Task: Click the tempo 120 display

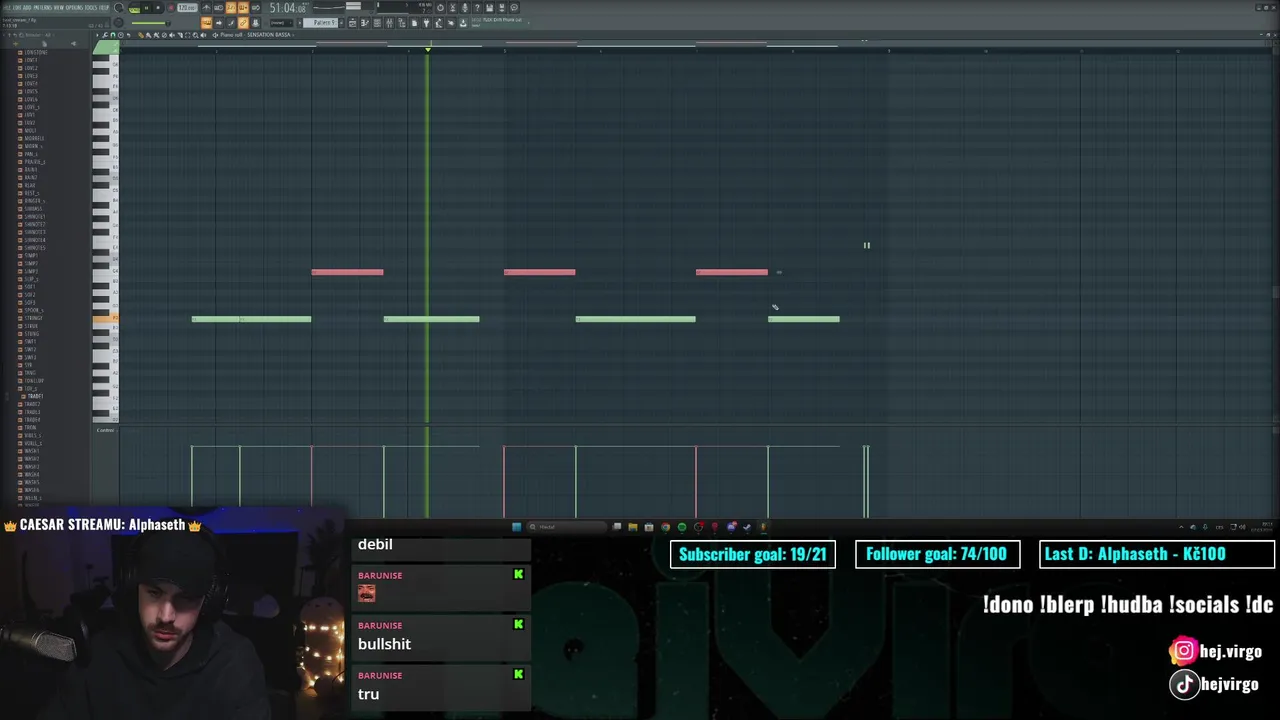Action: pyautogui.click(x=187, y=8)
